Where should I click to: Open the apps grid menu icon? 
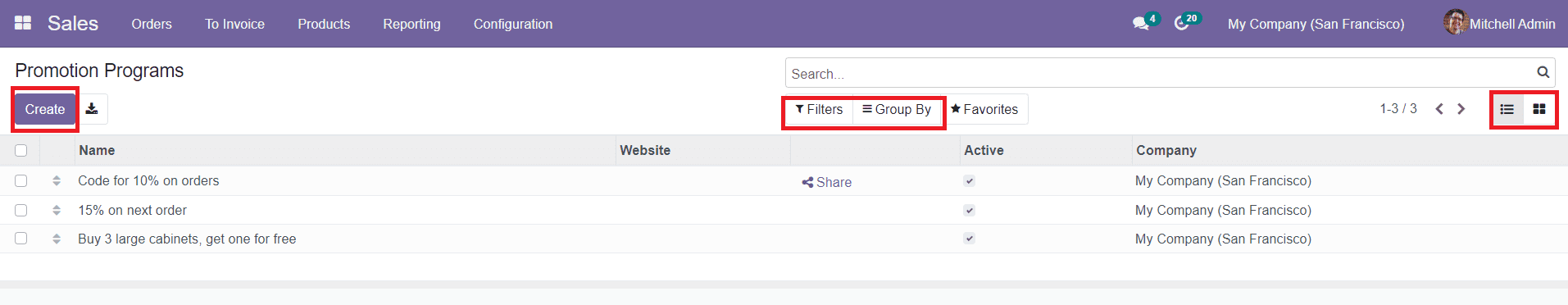(x=23, y=23)
